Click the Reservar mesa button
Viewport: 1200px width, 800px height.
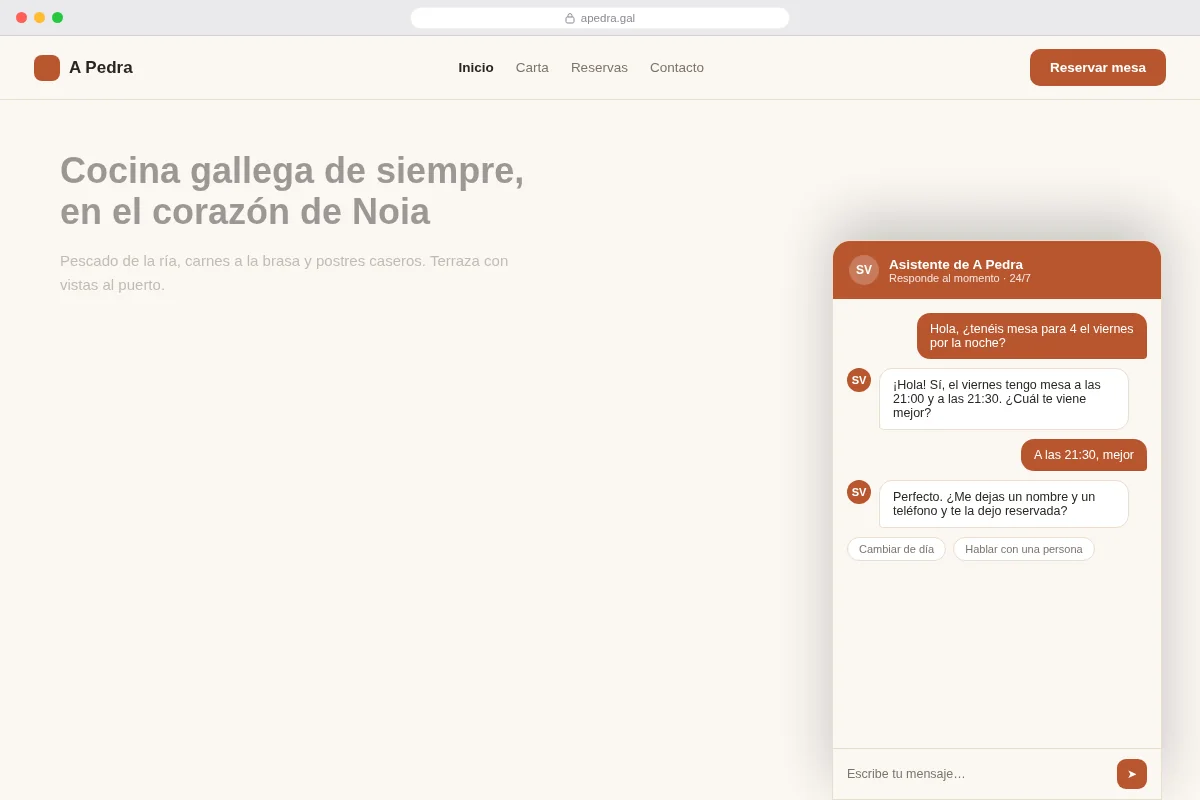click(x=1098, y=68)
